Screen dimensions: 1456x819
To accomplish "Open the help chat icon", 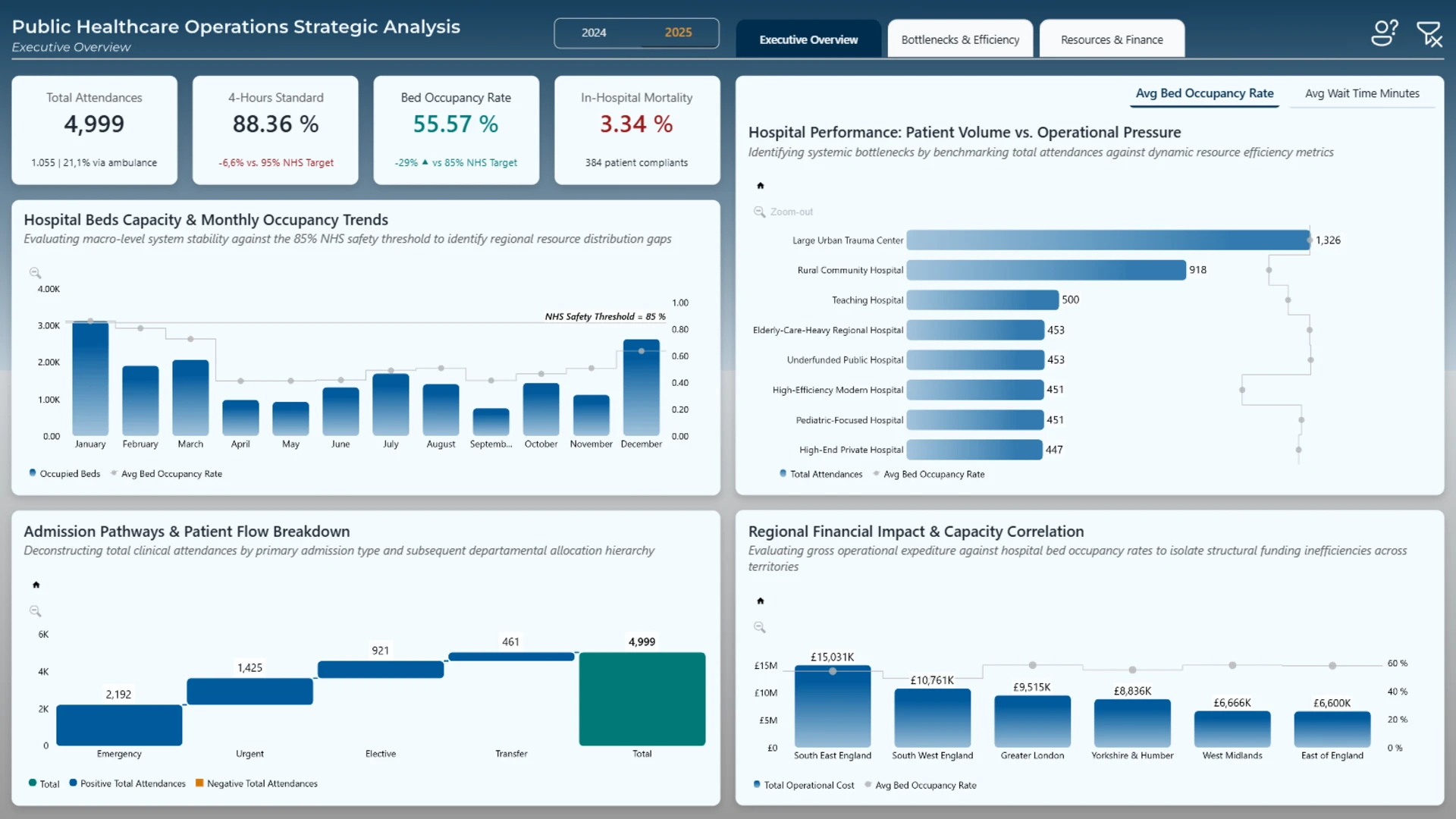I will coord(1384,33).
